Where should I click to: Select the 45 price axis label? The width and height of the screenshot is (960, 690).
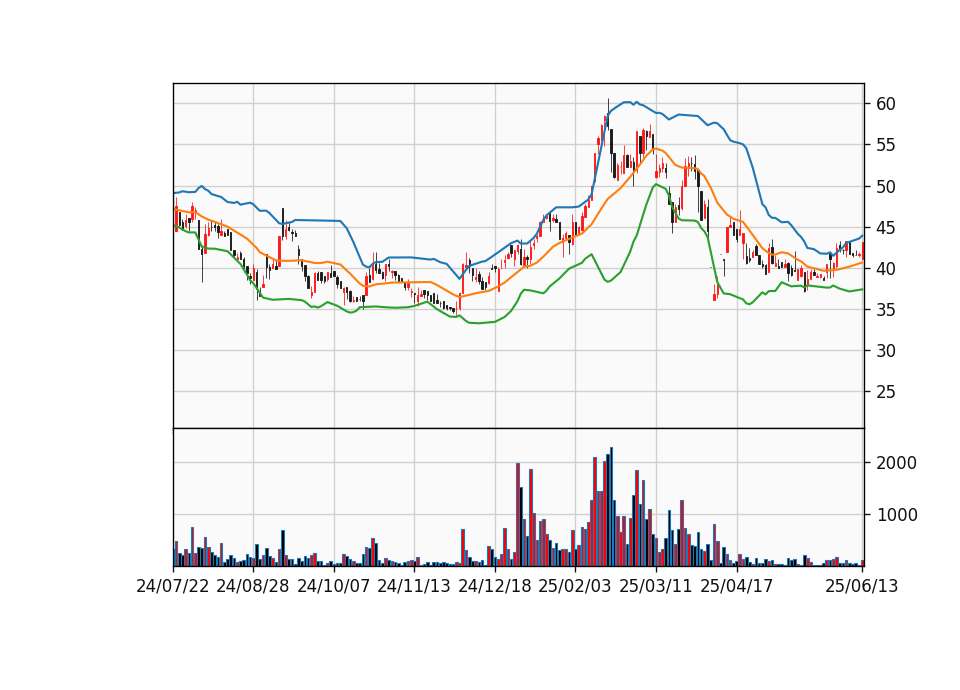[x=886, y=228]
